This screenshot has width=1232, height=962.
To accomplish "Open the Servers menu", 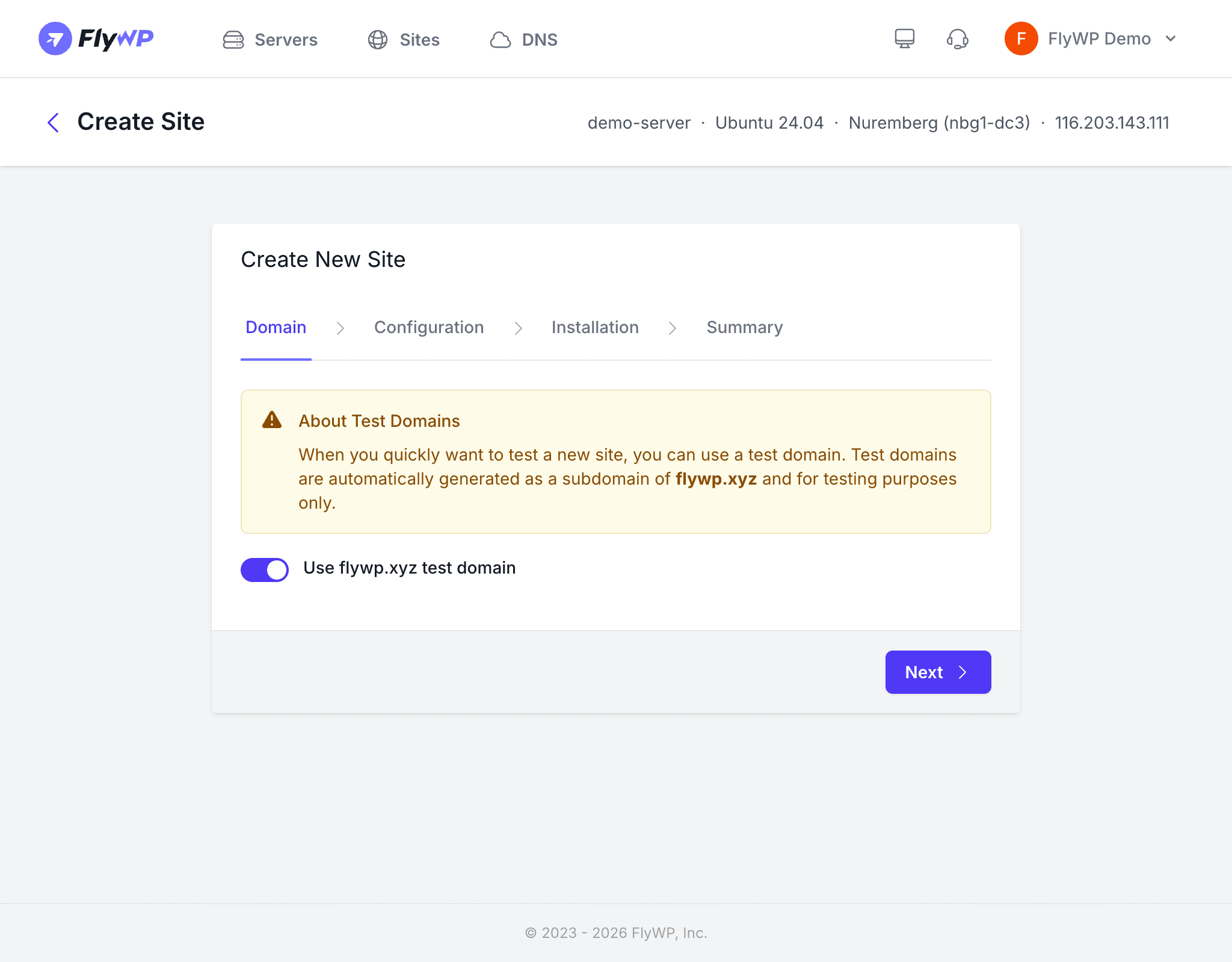I will tap(270, 40).
